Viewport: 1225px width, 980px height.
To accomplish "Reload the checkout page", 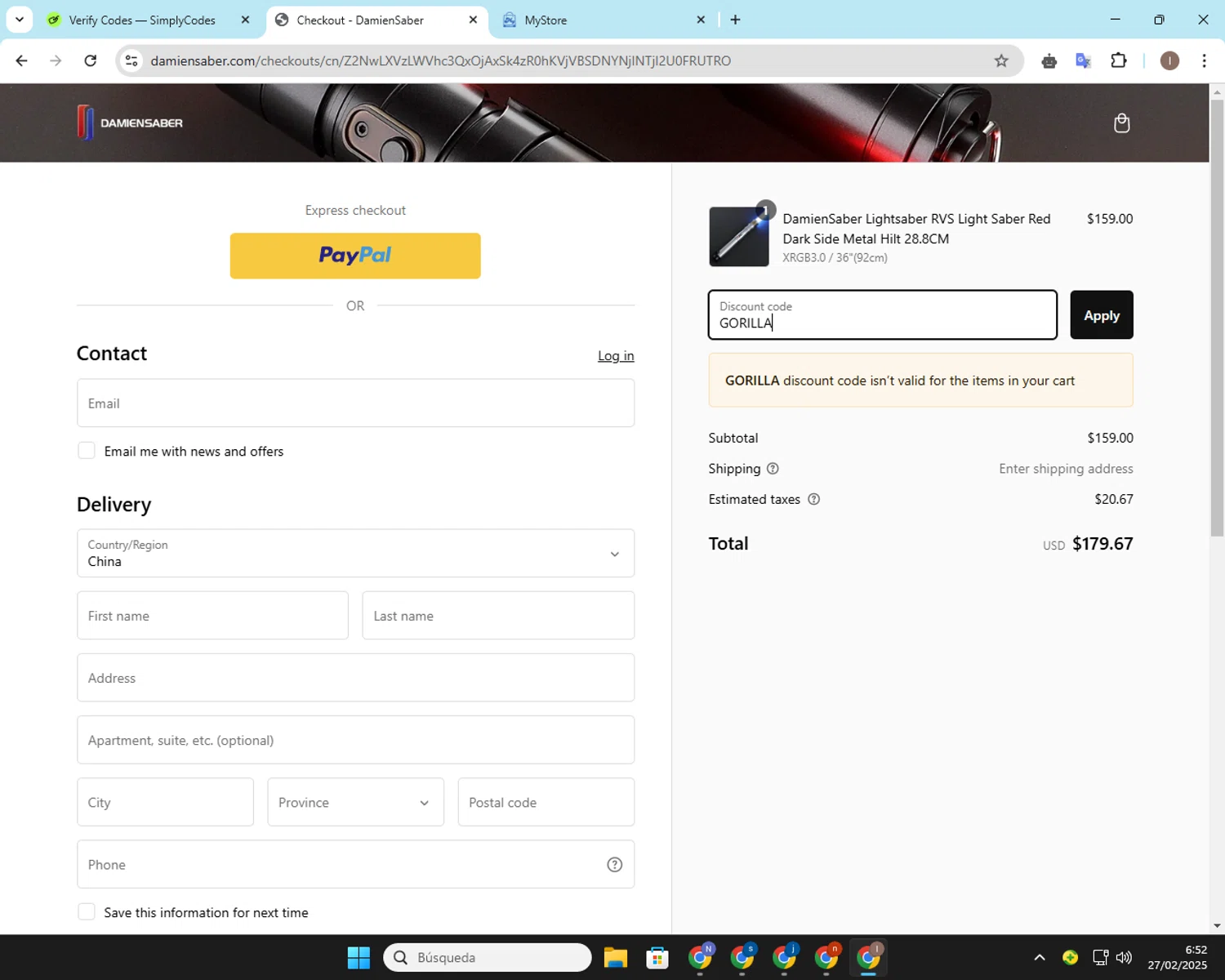I will click(91, 60).
